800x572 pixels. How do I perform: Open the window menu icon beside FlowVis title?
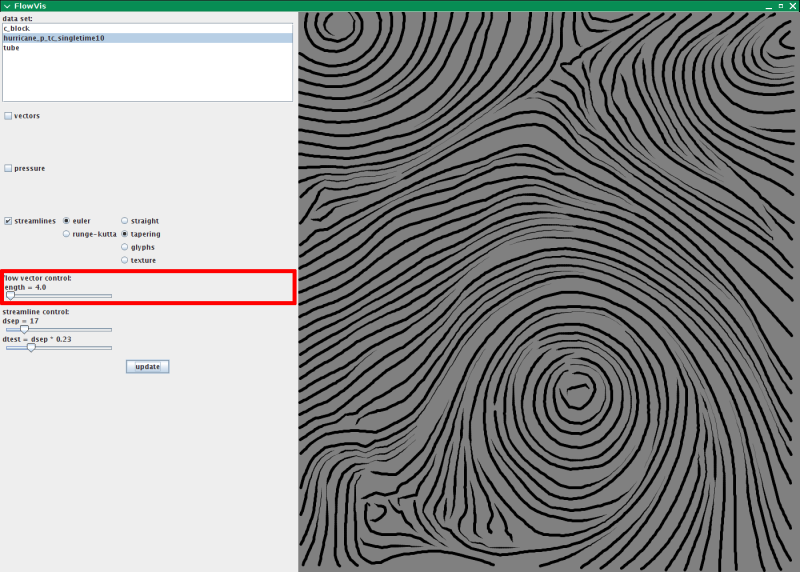tap(6, 6)
